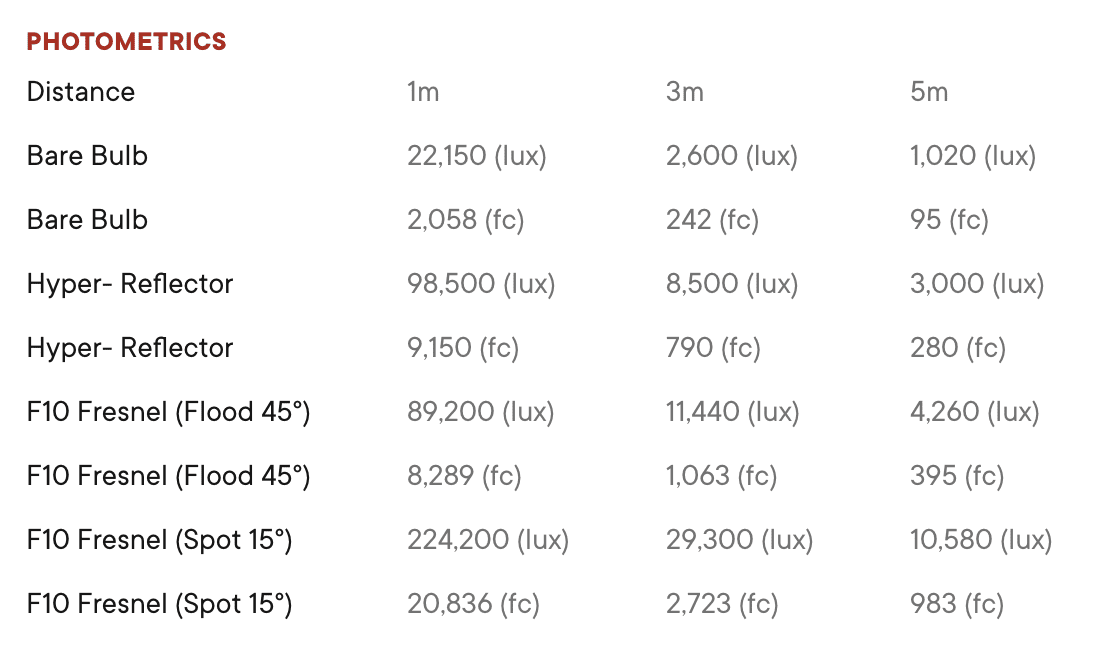Click the 224,200 (lux) value
The height and width of the screenshot is (668, 1110).
point(488,540)
